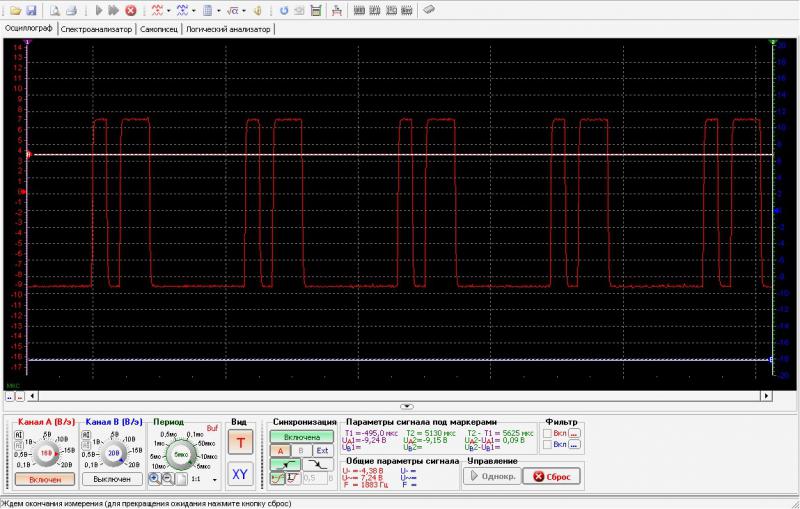Select falling edge trigger icon
This screenshot has width=800, height=509.
click(x=318, y=464)
